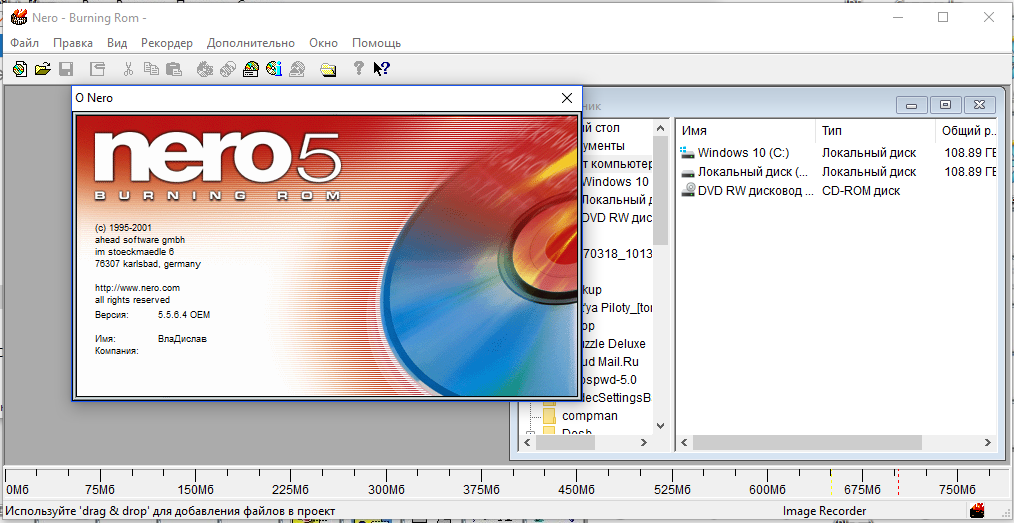Click folder tree scrollbar down arrow
Image resolution: width=1014 pixels, height=523 pixels.
660,425
